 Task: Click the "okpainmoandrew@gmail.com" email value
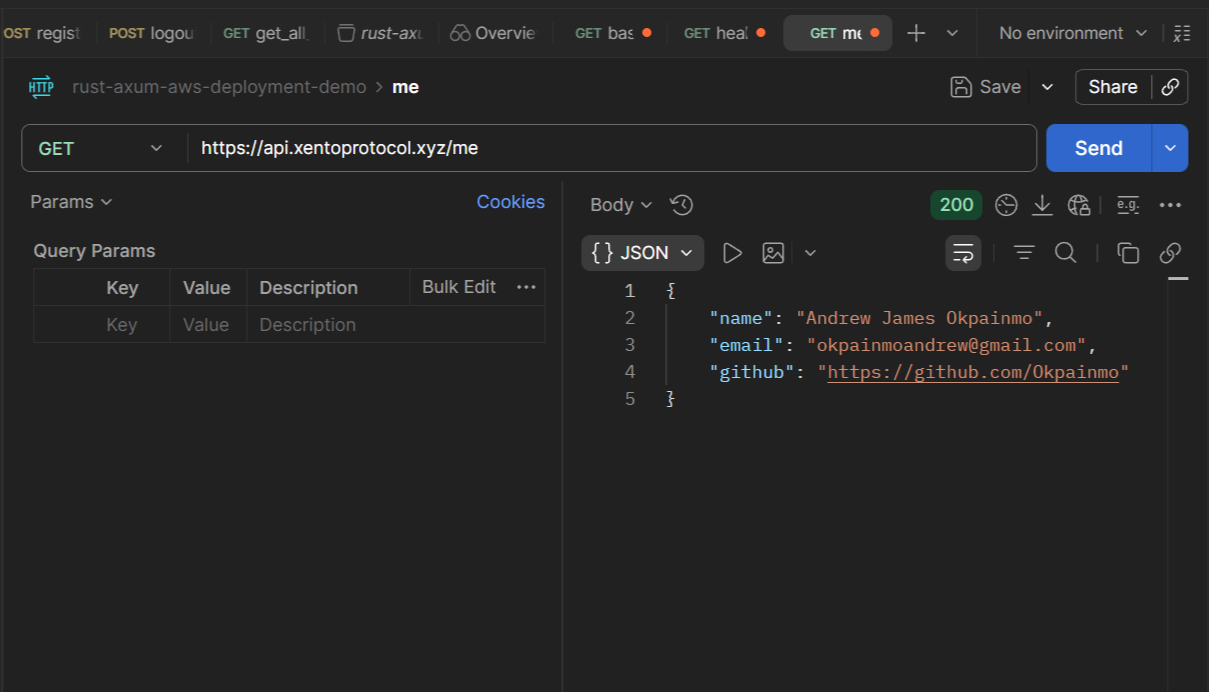(x=947, y=346)
